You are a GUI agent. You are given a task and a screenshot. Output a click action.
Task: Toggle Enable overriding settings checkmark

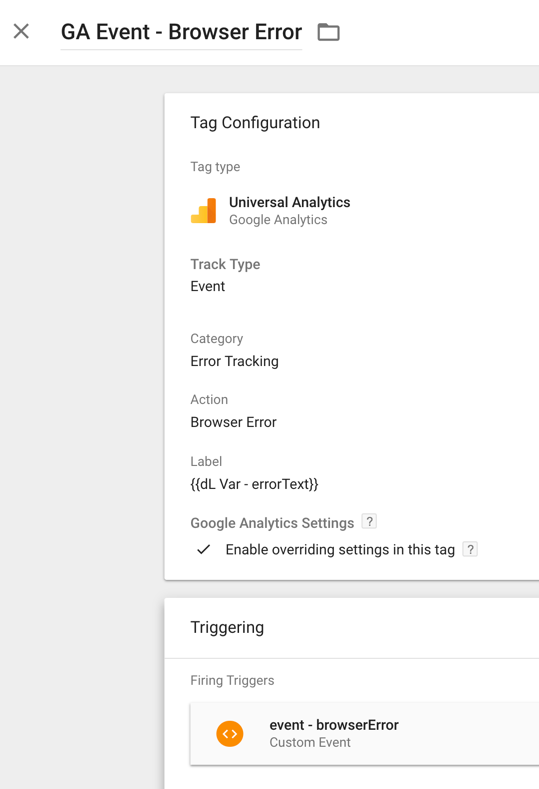point(204,549)
